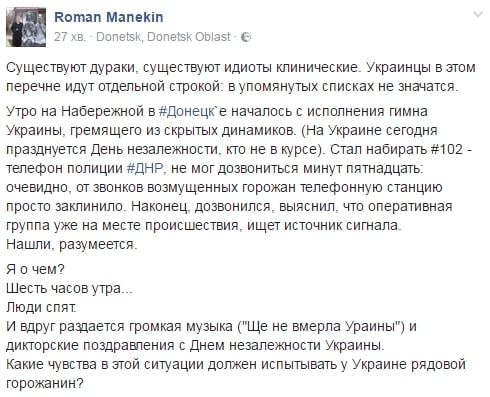Click the line starting Утро на Набережной
This screenshot has width=490, height=397.
(x=217, y=111)
